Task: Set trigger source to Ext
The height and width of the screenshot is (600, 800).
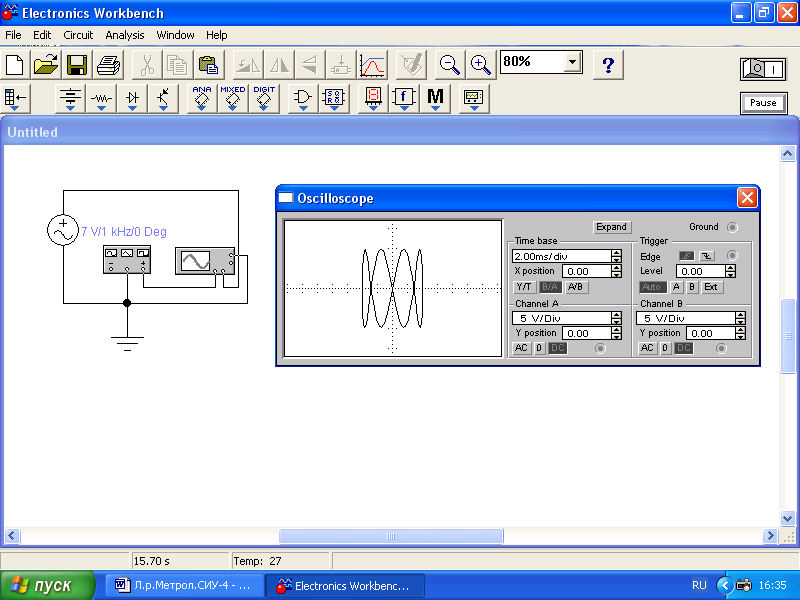Action: [711, 287]
